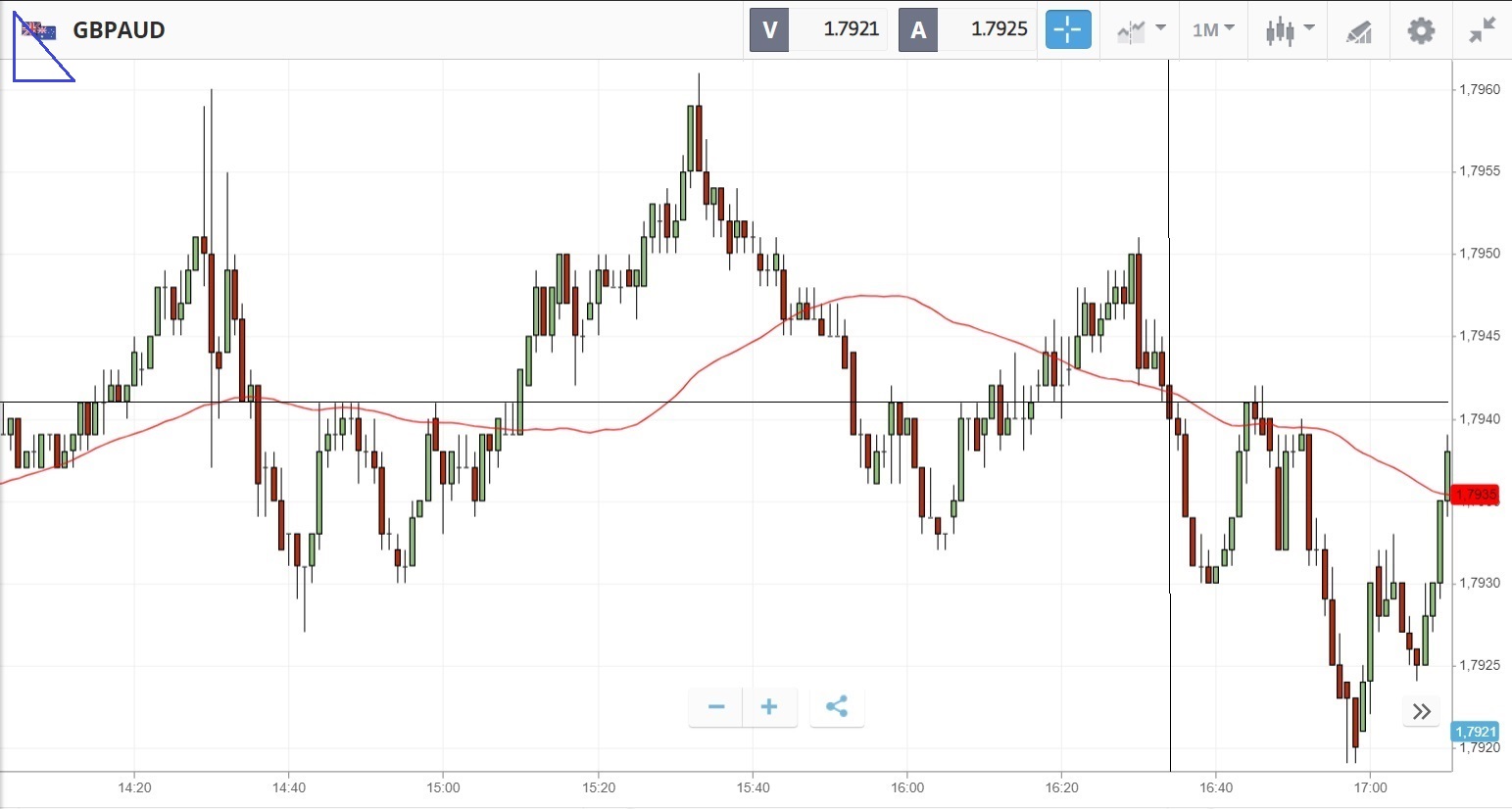The height and width of the screenshot is (809, 1512).
Task: Toggle the crosshair cursor tool
Action: (x=1067, y=29)
